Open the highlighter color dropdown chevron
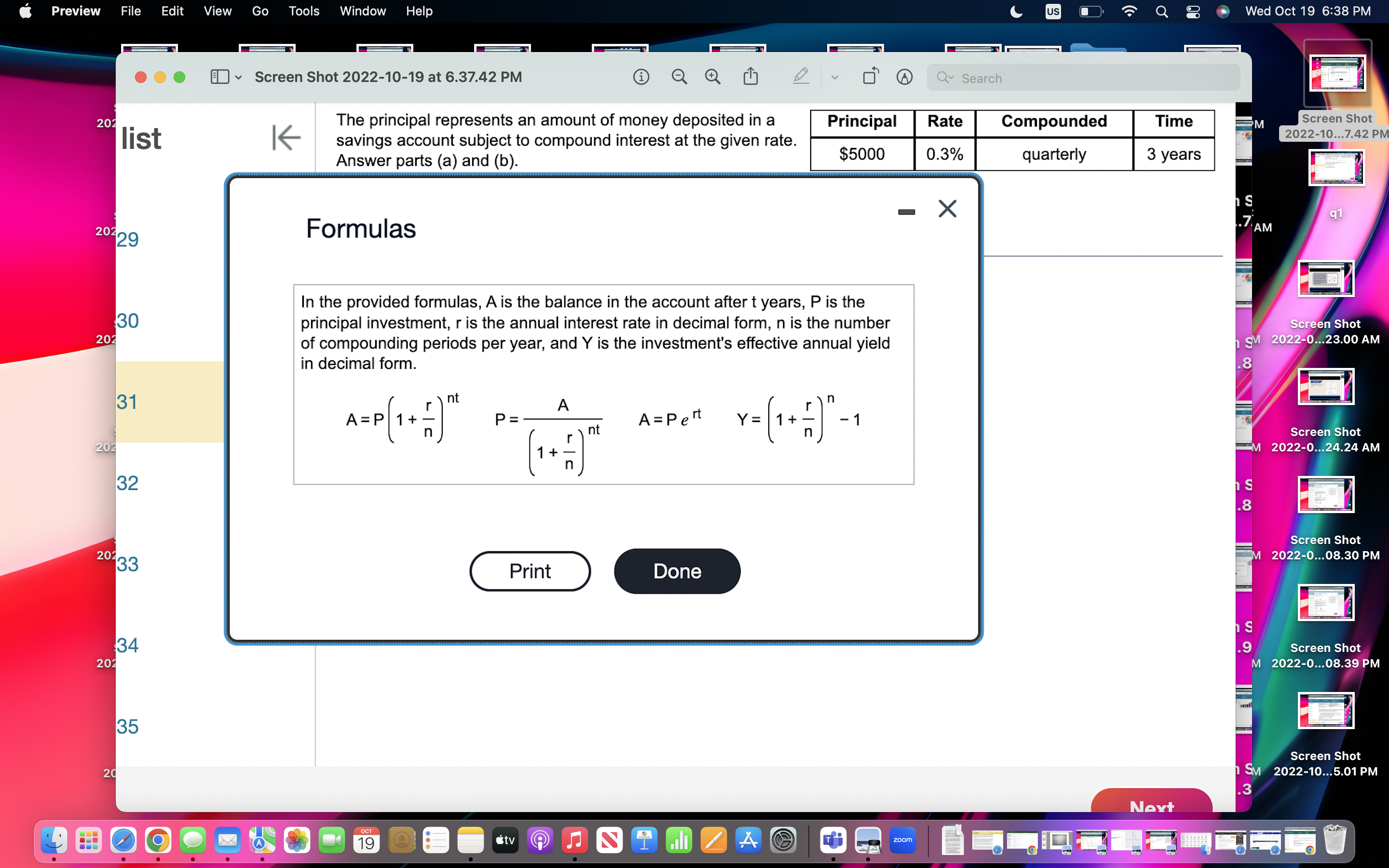The width and height of the screenshot is (1389, 868). [x=834, y=78]
